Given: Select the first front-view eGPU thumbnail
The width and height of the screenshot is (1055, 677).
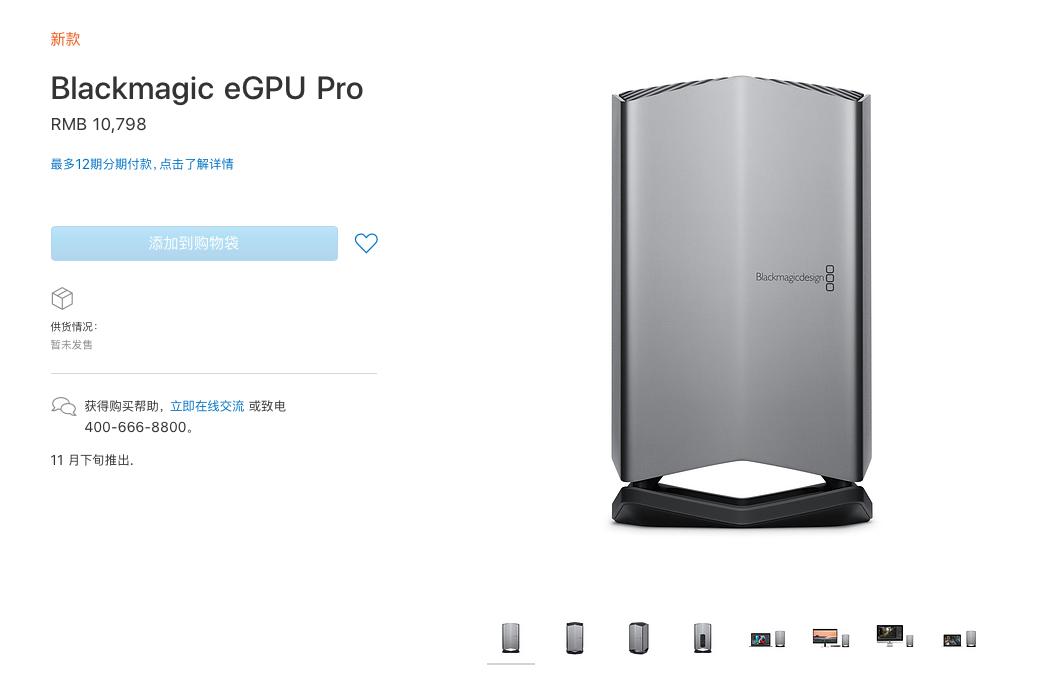Looking at the screenshot, I should (511, 637).
